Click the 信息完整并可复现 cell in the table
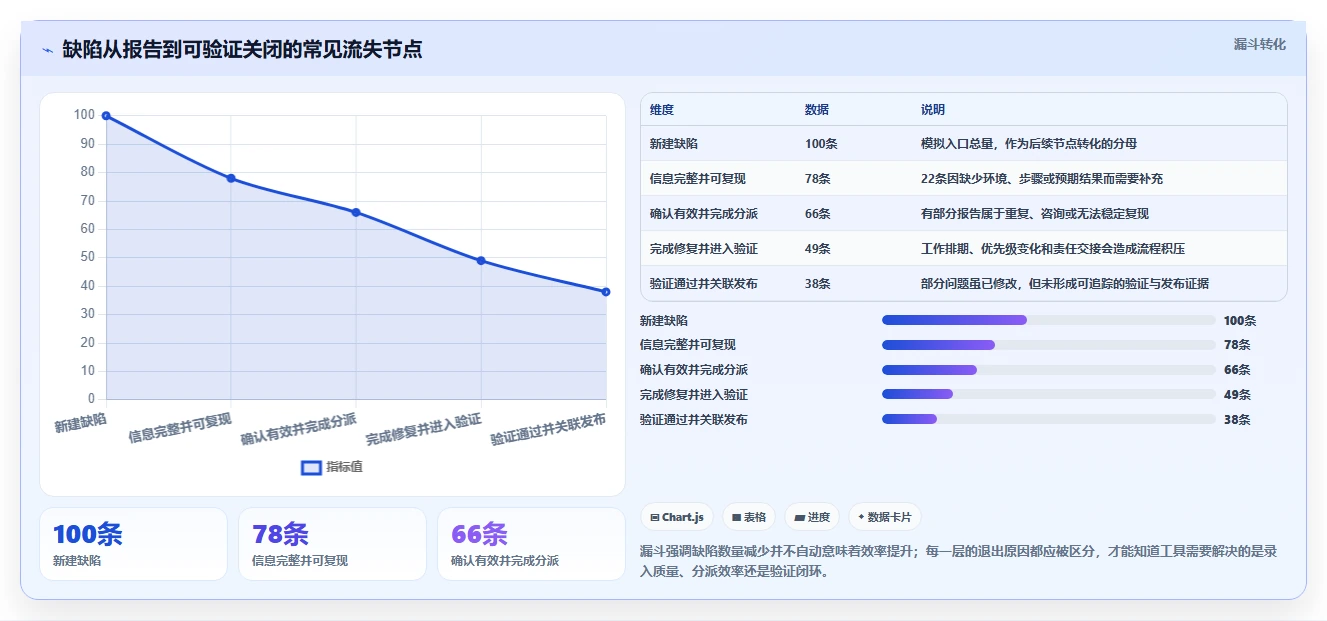 pos(698,179)
